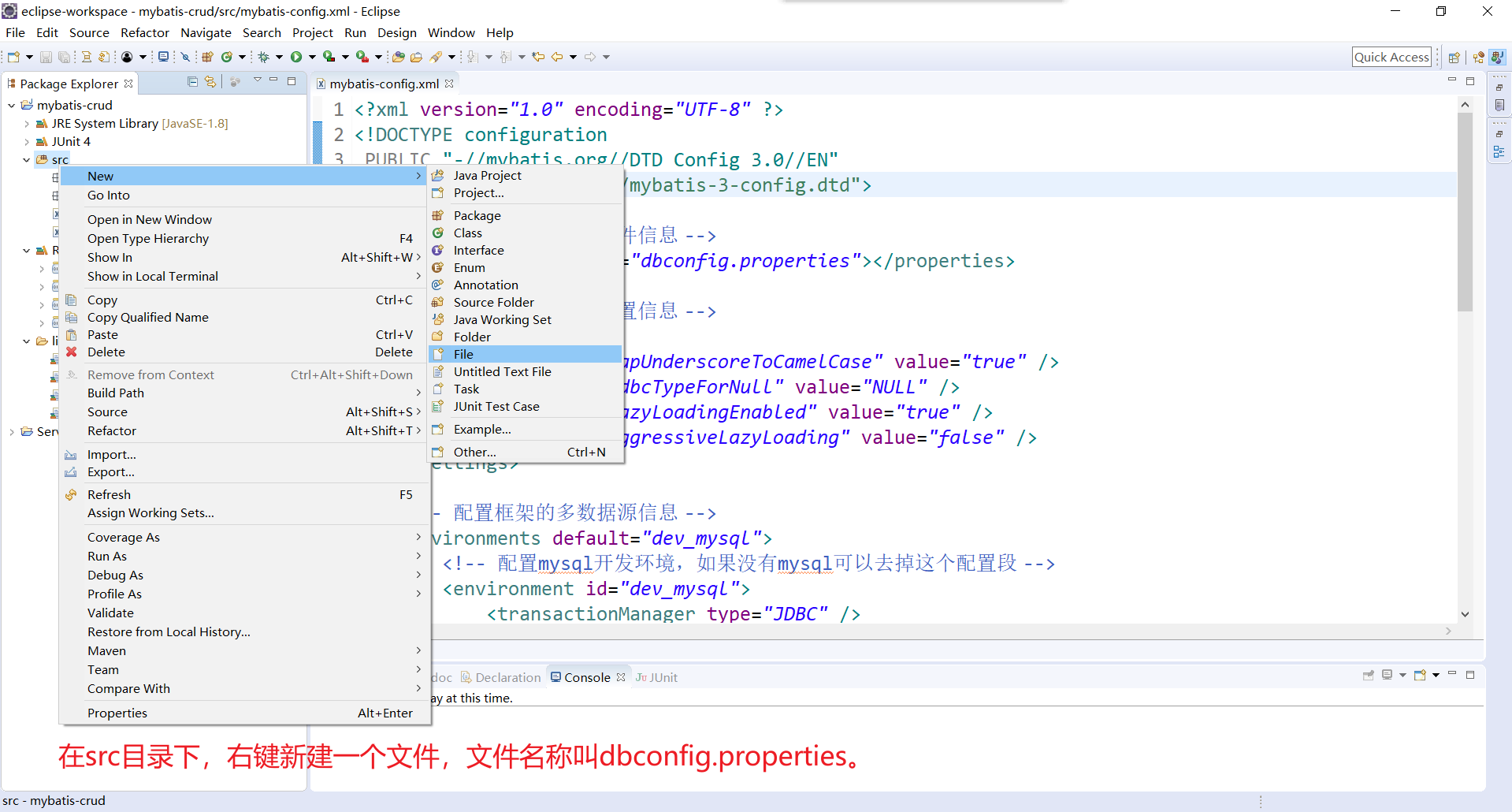Switch to the Declaration tab
1512x812 pixels.
[x=501, y=677]
